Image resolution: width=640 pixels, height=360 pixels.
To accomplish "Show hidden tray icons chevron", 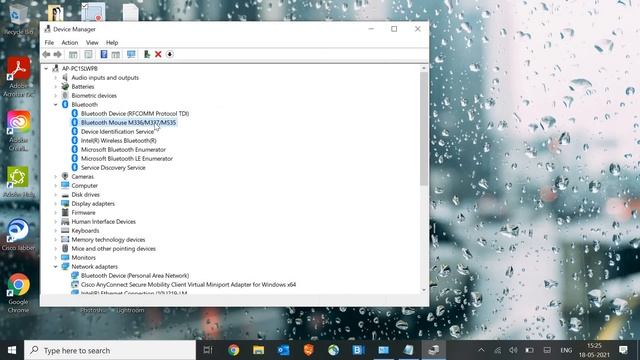I will coord(481,350).
